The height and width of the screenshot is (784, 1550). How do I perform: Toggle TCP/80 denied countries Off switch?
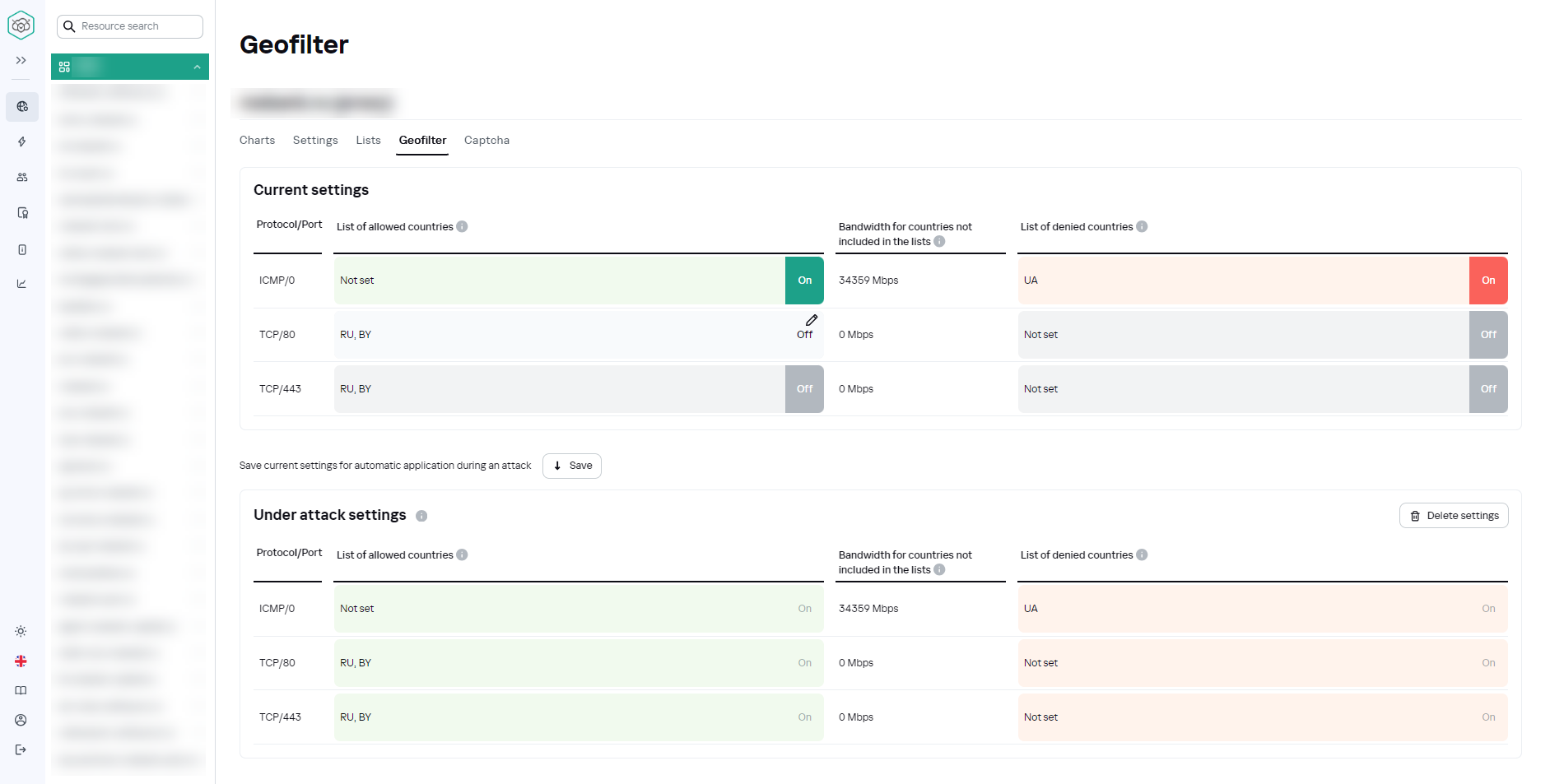(x=1487, y=335)
